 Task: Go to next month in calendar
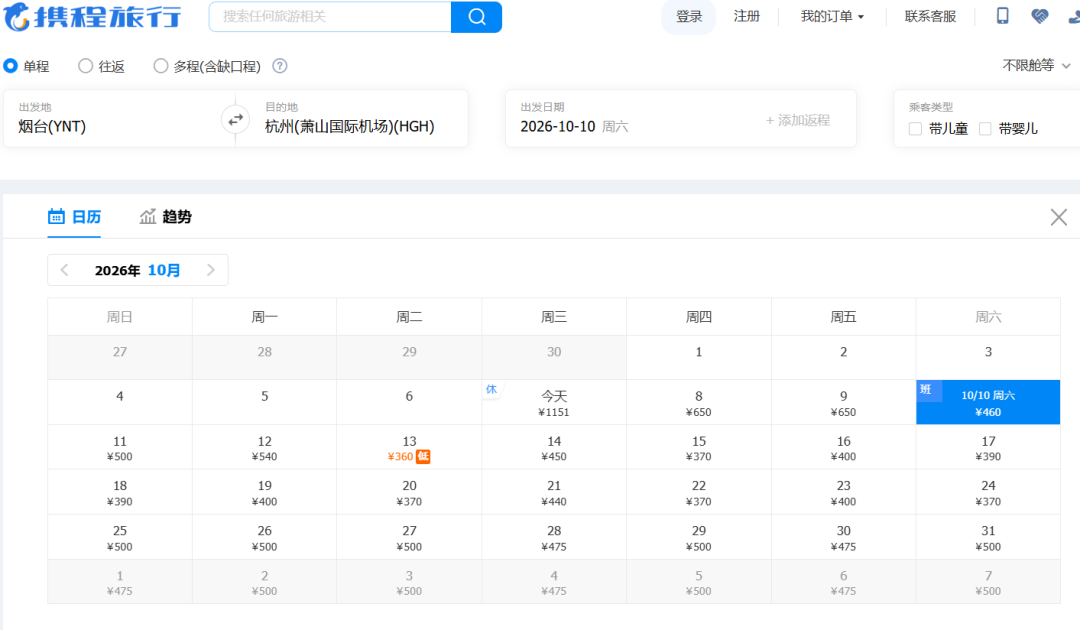(211, 270)
